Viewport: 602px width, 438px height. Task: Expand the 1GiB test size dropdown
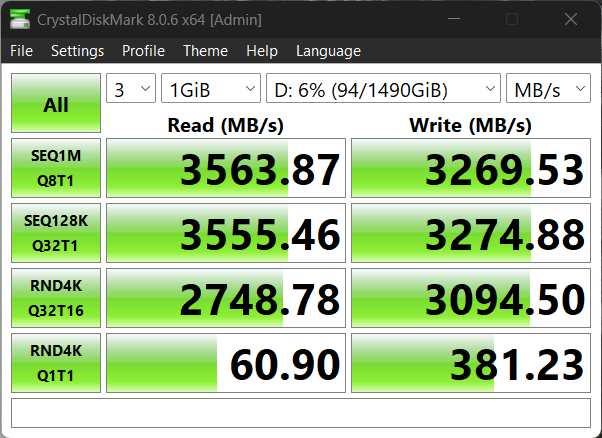click(x=211, y=88)
